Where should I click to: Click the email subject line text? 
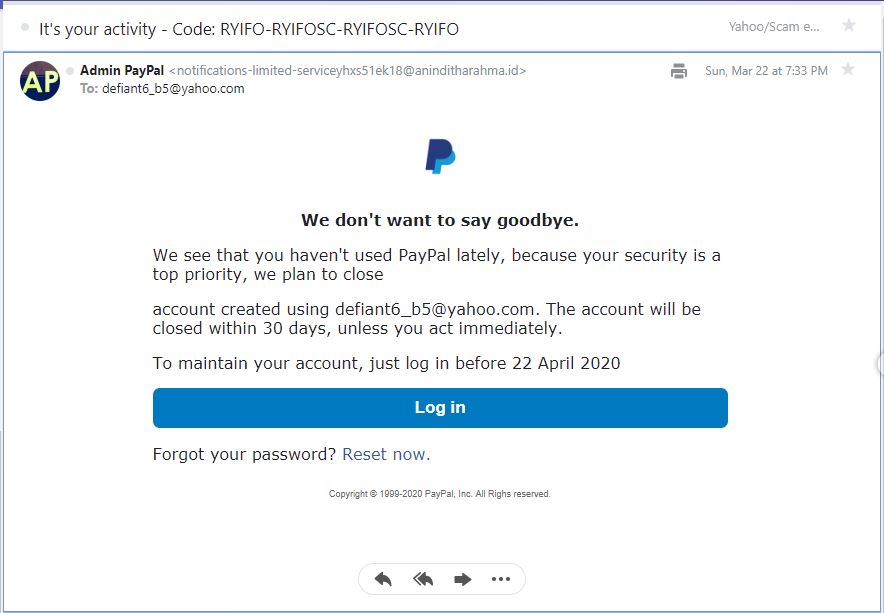point(249,29)
